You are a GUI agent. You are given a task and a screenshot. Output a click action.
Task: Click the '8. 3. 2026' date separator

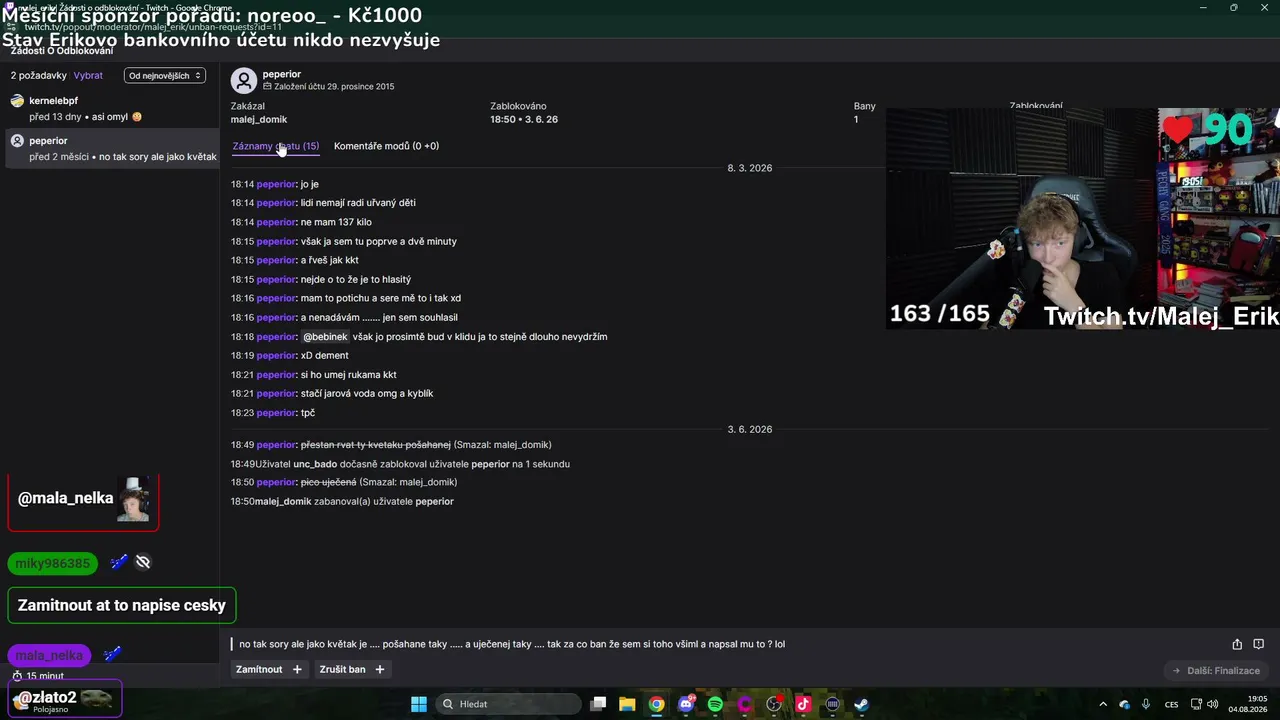tap(750, 168)
